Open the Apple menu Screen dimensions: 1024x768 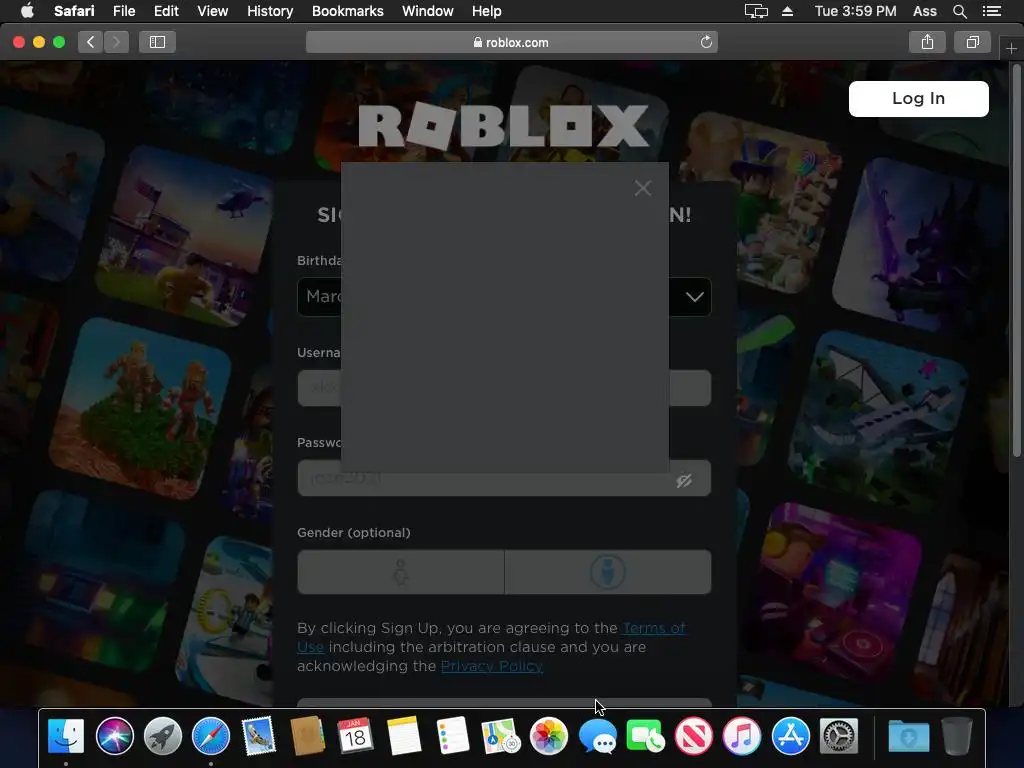click(27, 11)
